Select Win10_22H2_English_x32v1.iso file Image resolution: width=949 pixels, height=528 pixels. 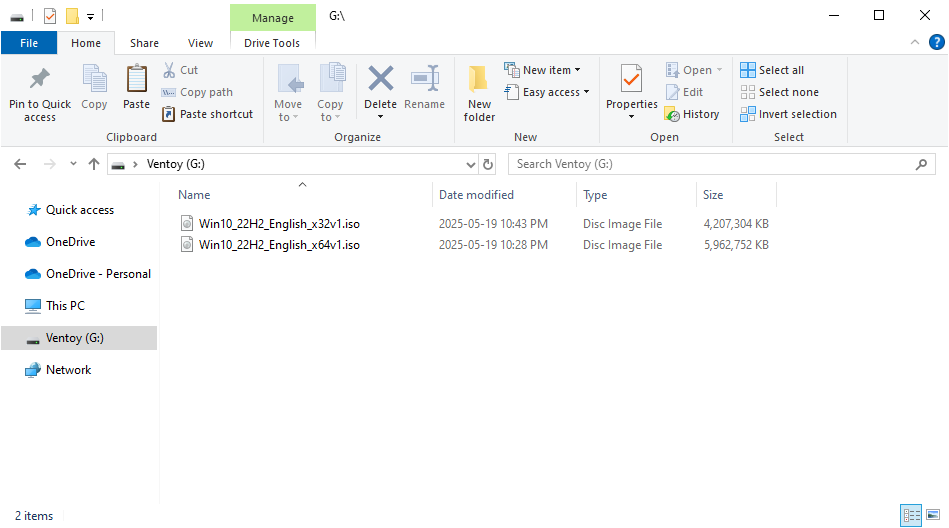click(279, 224)
